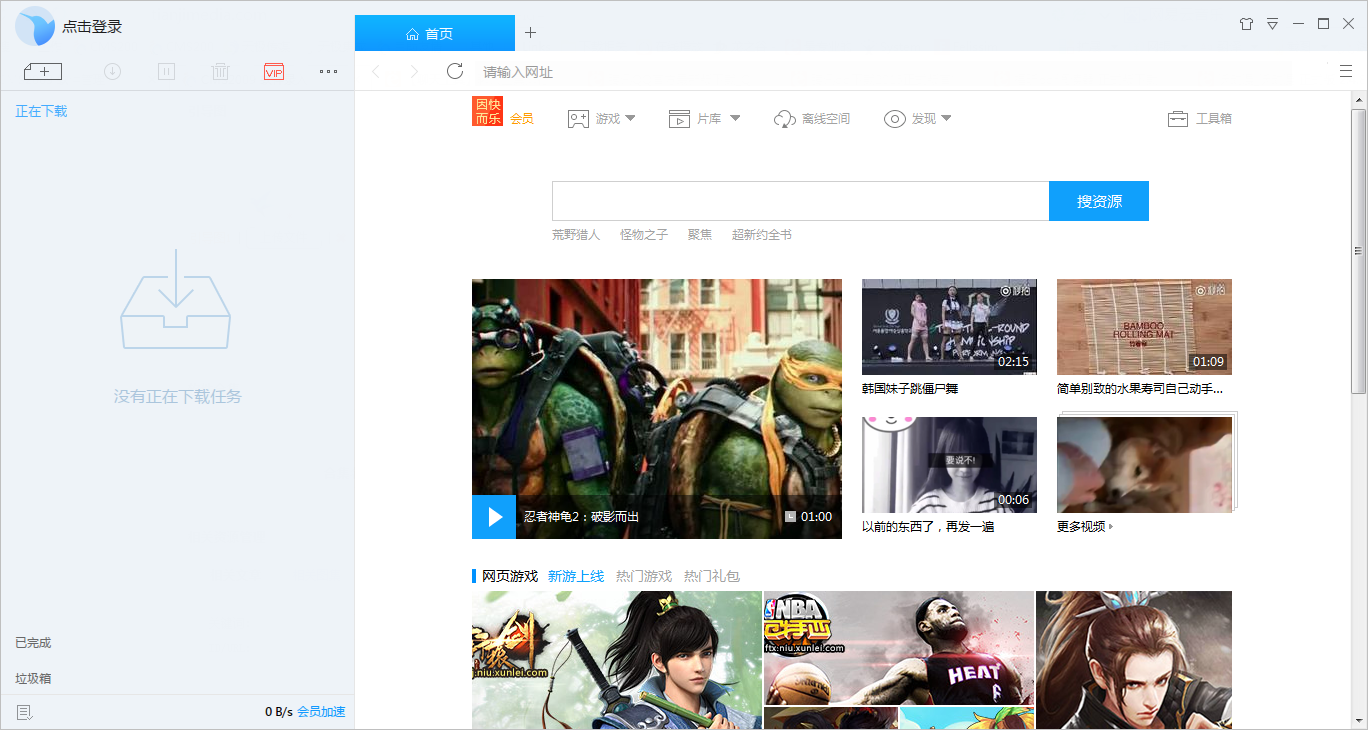The height and width of the screenshot is (730, 1368).
Task: Open the 会员 link in navigation
Action: click(x=522, y=118)
